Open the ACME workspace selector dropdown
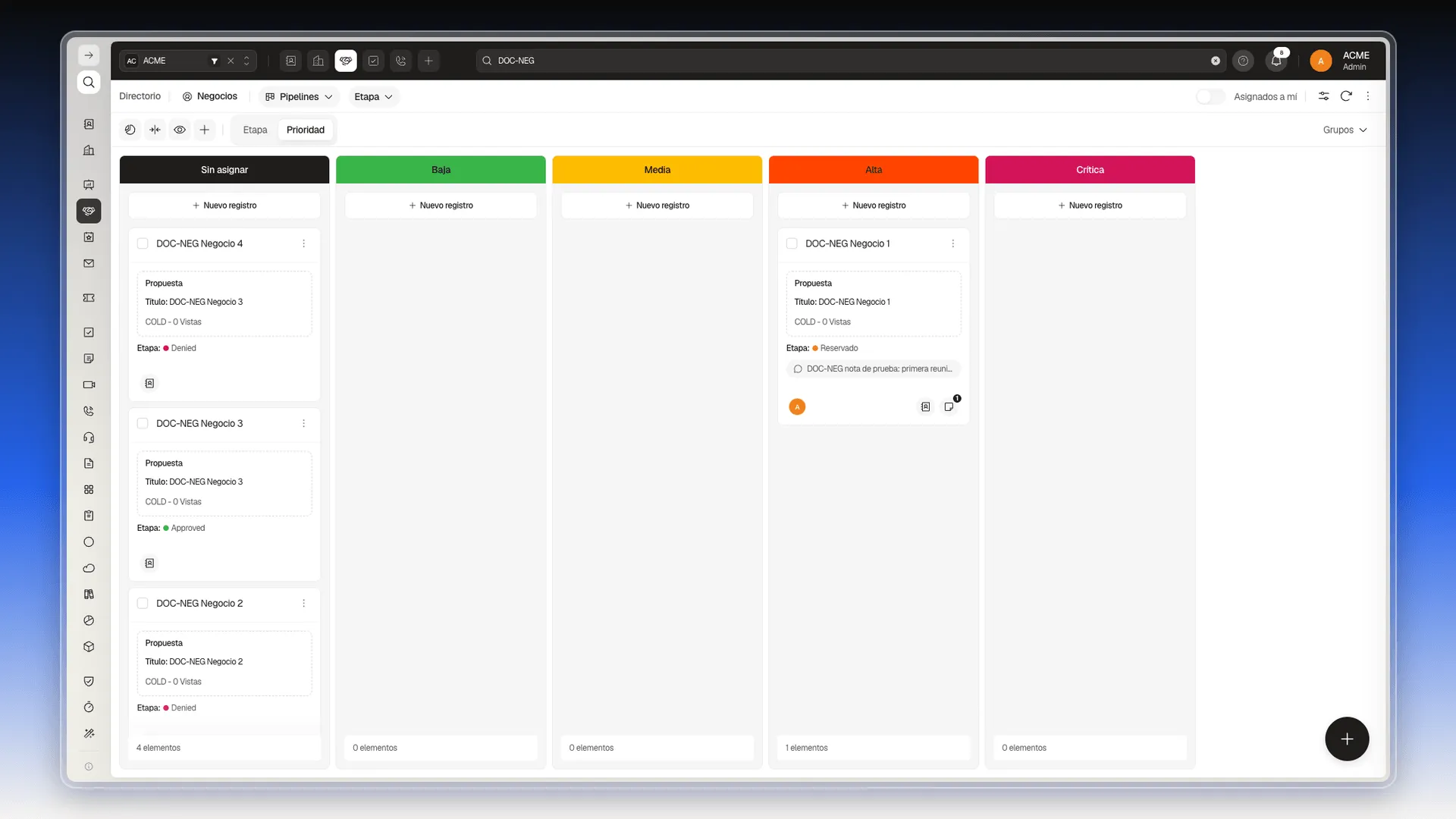This screenshot has width=1456, height=819. pyautogui.click(x=187, y=61)
